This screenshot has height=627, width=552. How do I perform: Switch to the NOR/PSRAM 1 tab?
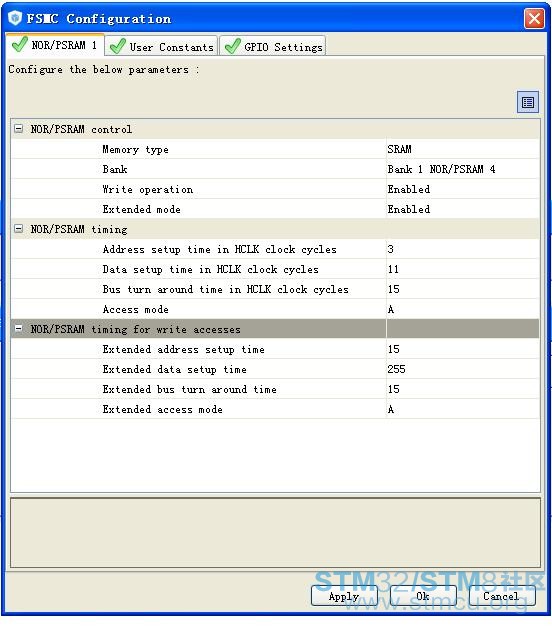click(x=55, y=45)
